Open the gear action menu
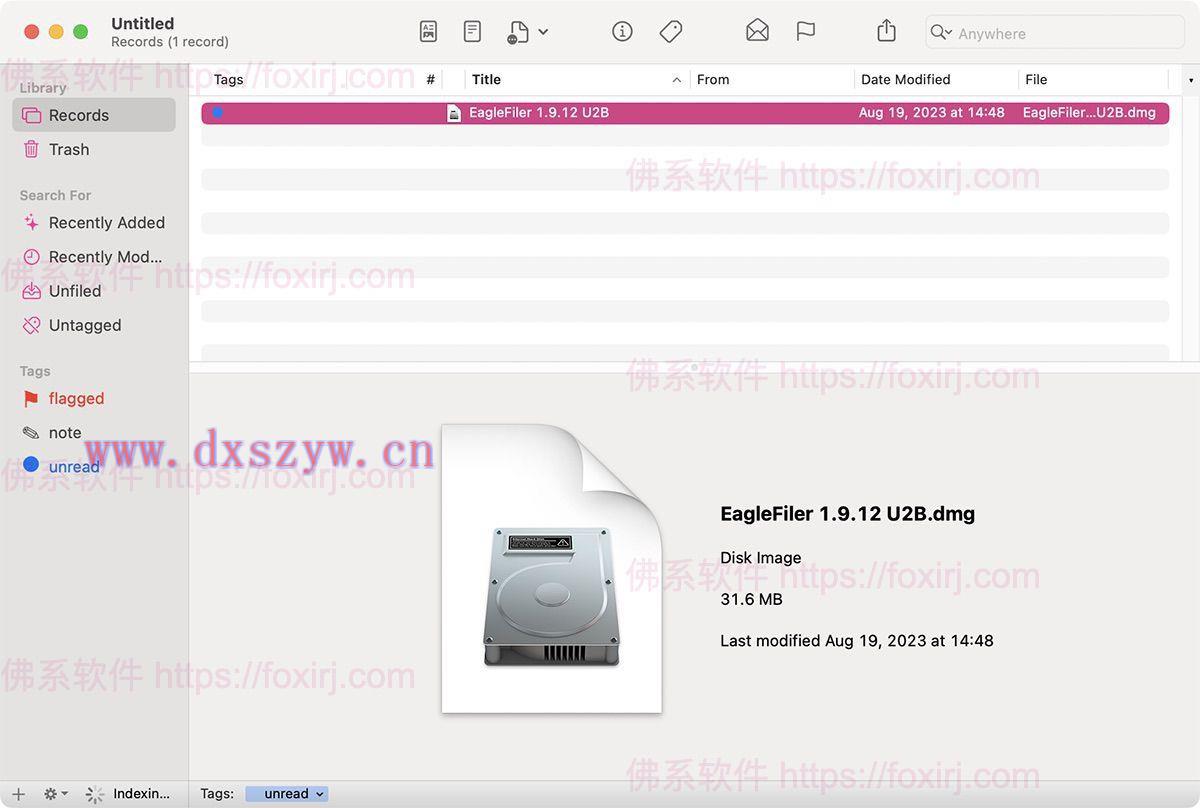The image size is (1200, 808). (55, 794)
